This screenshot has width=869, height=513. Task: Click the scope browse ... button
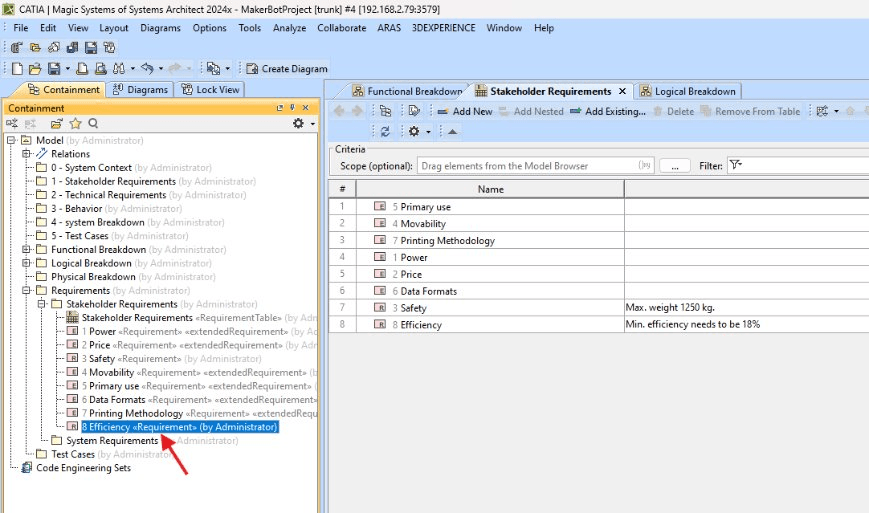coord(674,166)
